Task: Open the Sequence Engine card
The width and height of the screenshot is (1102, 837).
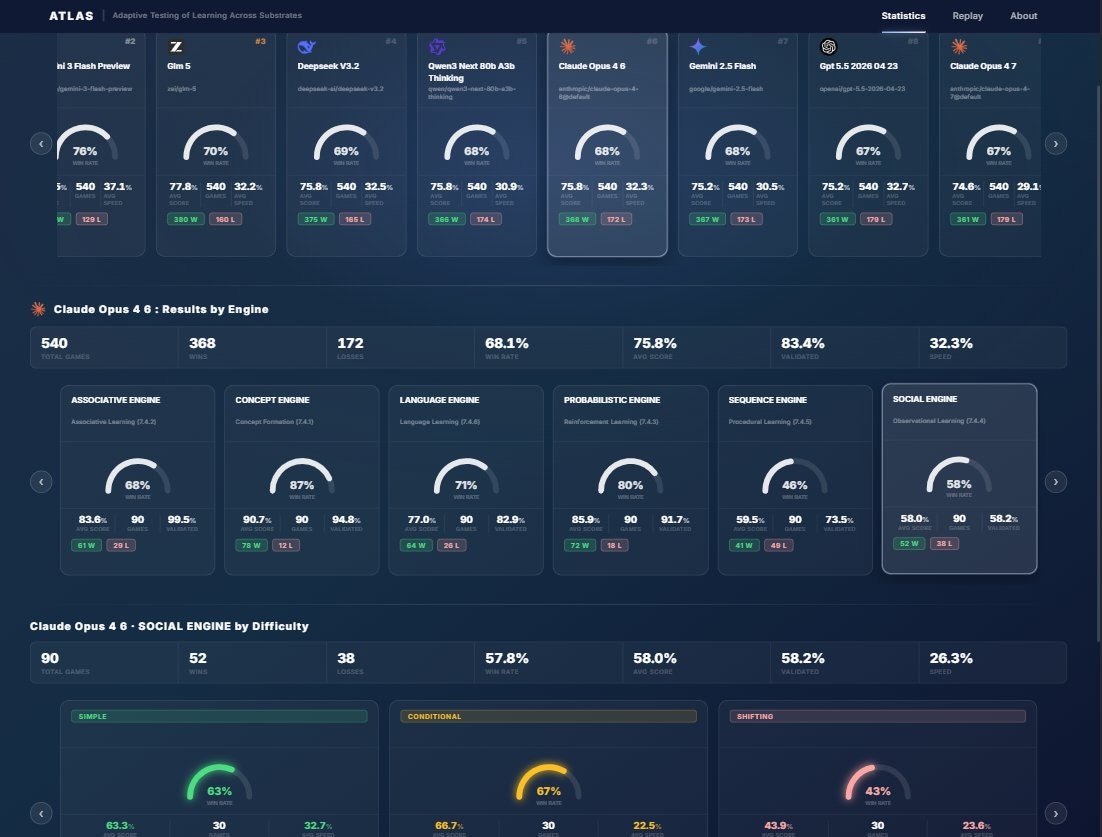Action: coord(795,480)
